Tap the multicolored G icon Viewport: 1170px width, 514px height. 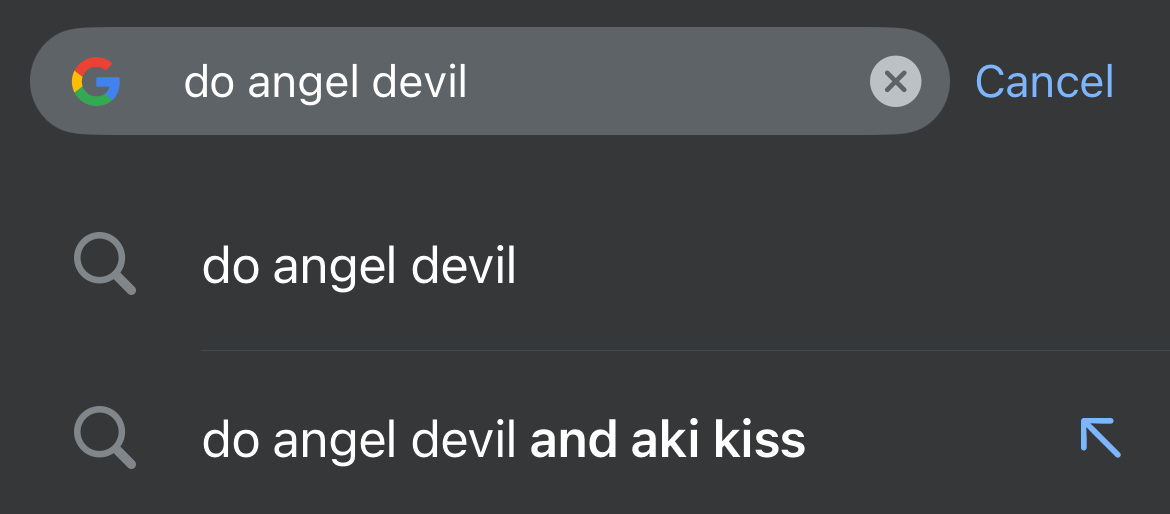[x=96, y=82]
